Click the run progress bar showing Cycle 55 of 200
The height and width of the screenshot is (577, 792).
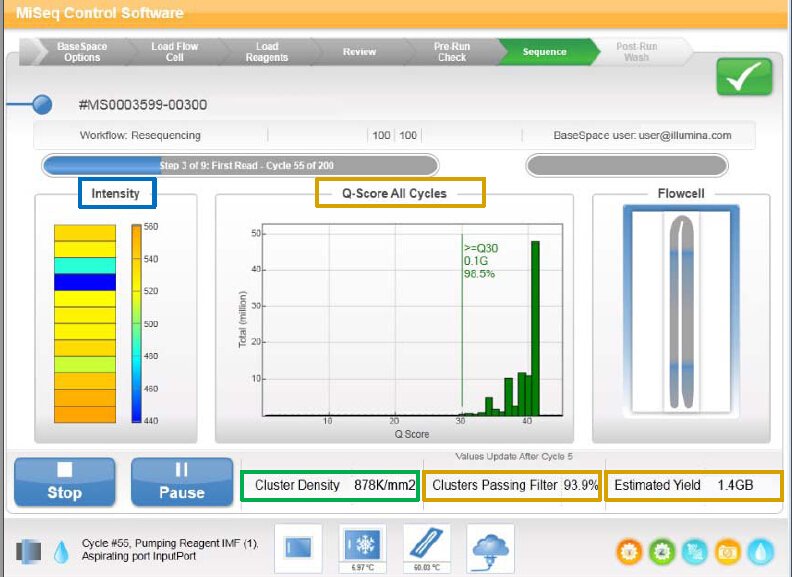click(x=240, y=165)
